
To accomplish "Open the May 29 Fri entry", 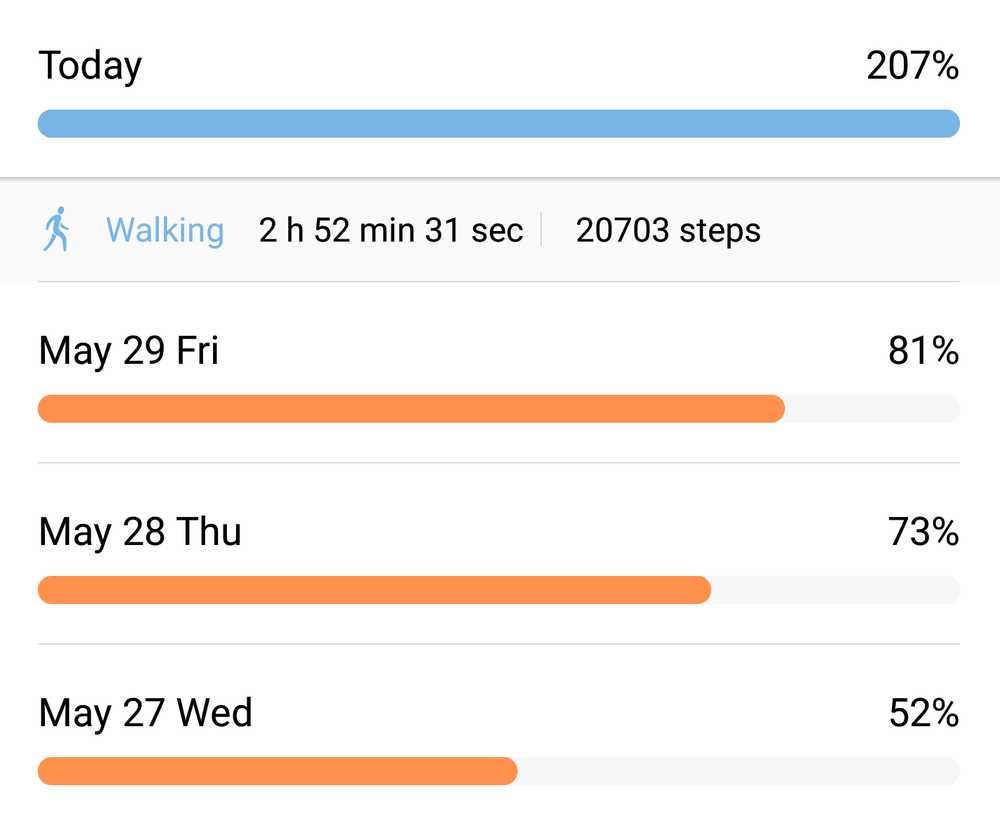I will pos(128,351).
